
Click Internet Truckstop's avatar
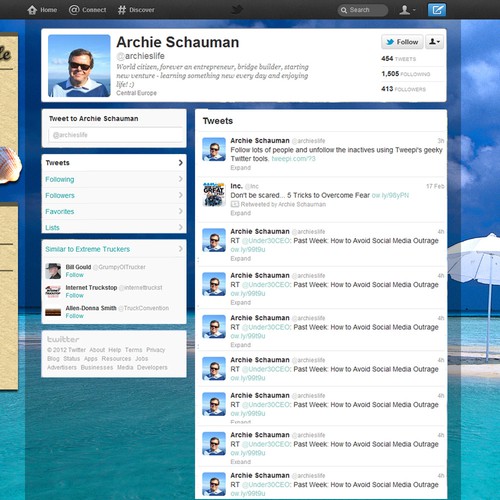click(53, 291)
